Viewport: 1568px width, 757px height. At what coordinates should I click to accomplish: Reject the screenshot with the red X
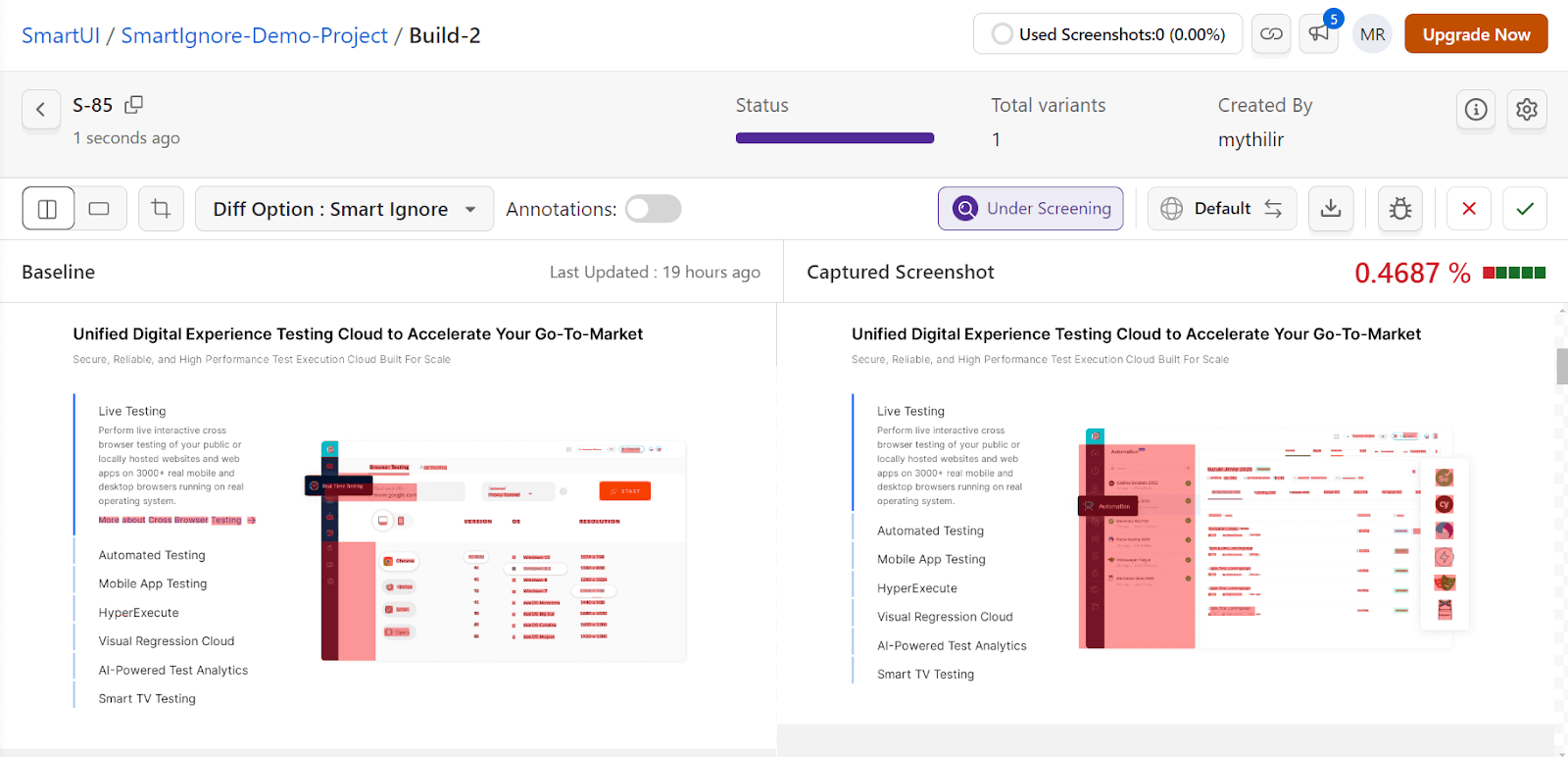pos(1469,209)
